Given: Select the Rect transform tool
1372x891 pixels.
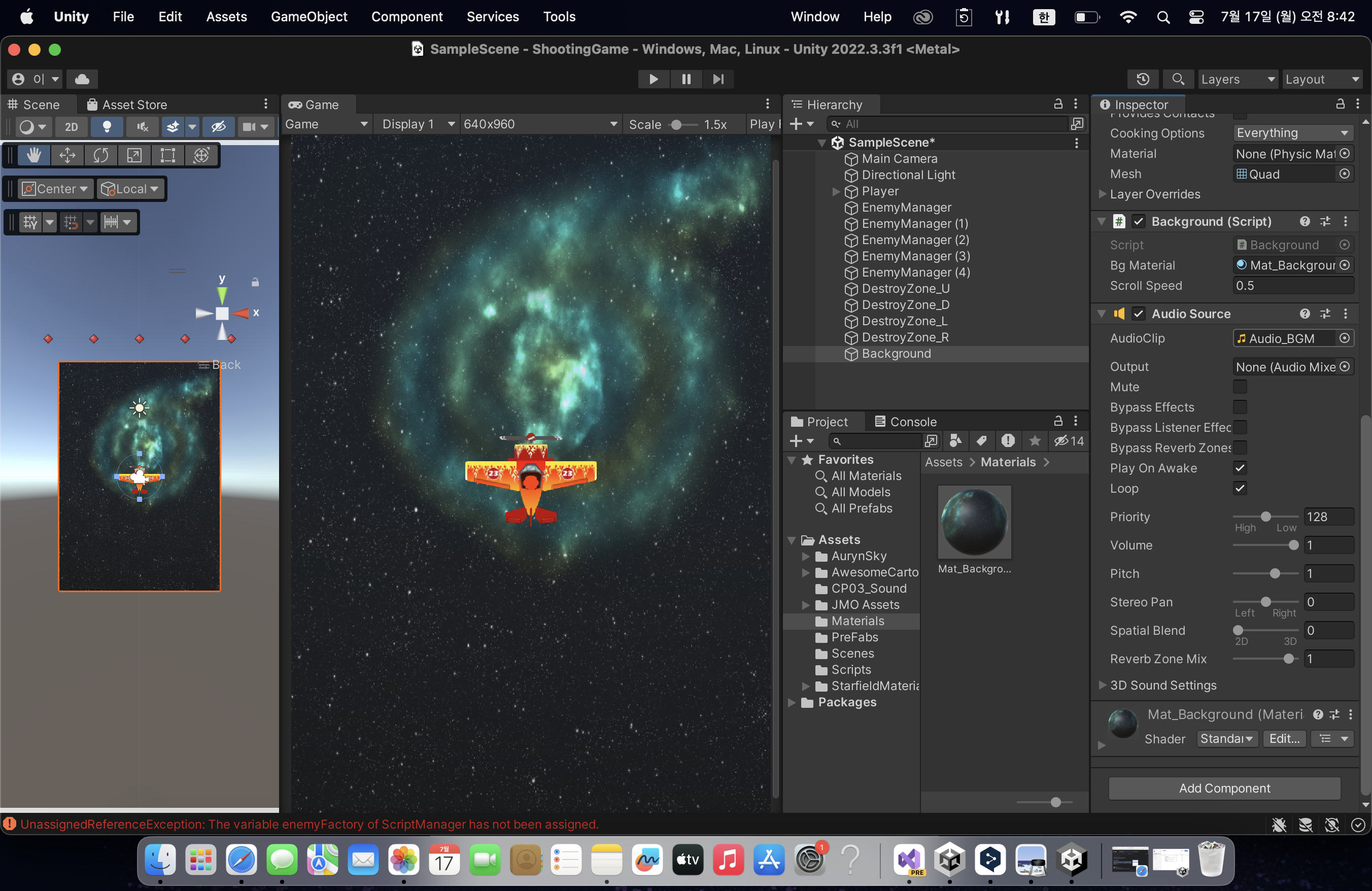Looking at the screenshot, I should click(168, 155).
